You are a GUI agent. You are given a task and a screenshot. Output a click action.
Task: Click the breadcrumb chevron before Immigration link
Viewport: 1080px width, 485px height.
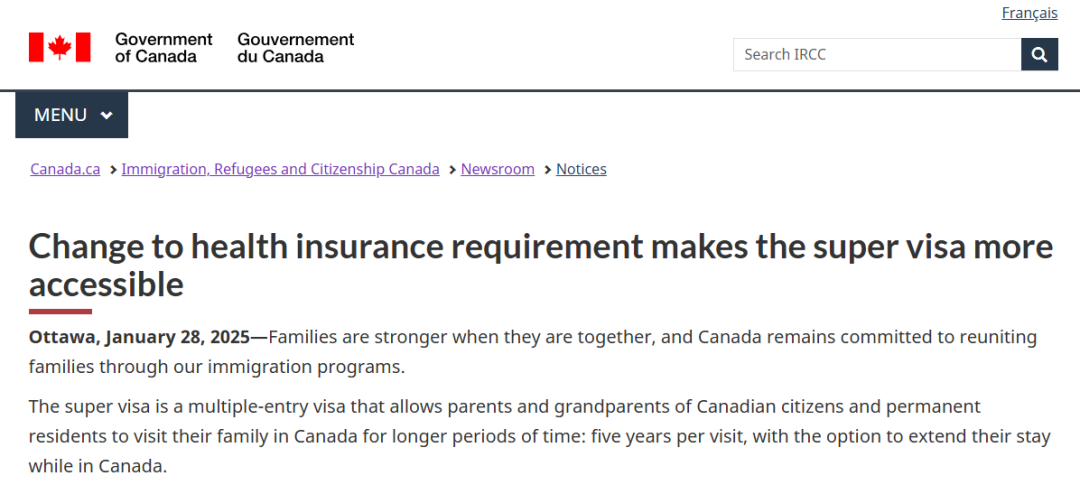[x=113, y=169]
